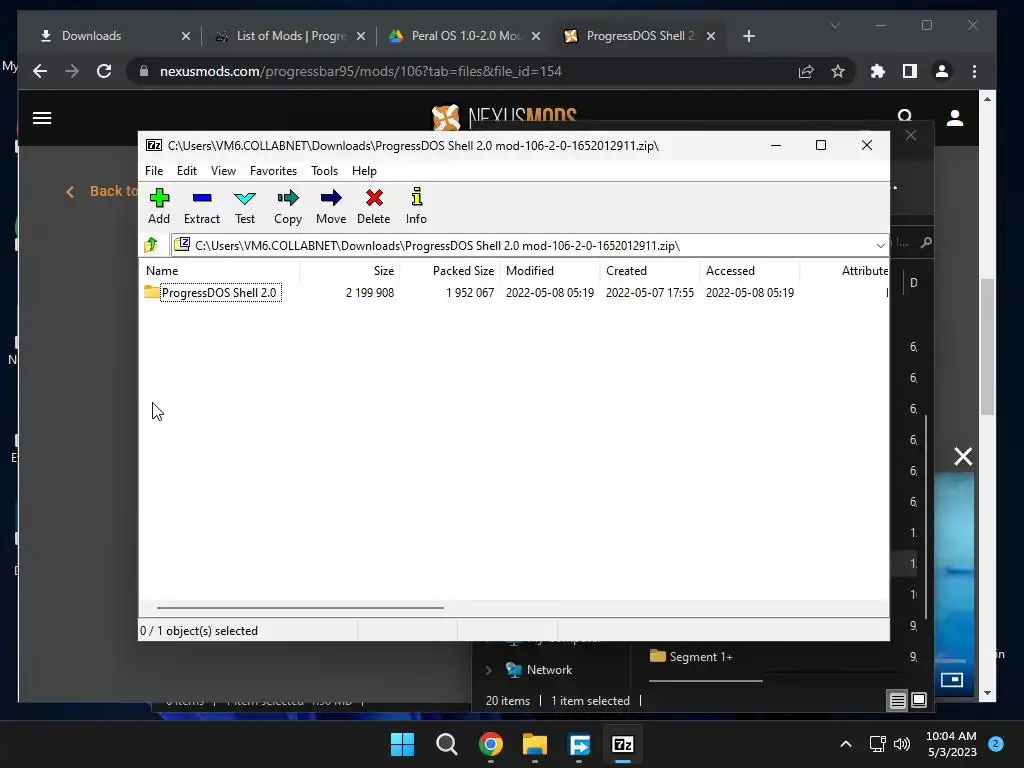The image size is (1024, 768).
Task: Switch Explorer to large icons view
Action: 919,701
